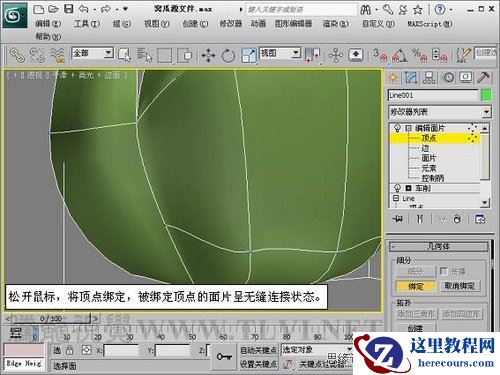This screenshot has height=375, width=500.
Task: Open Edit Named Selection Sets icon
Action: [x=463, y=55]
